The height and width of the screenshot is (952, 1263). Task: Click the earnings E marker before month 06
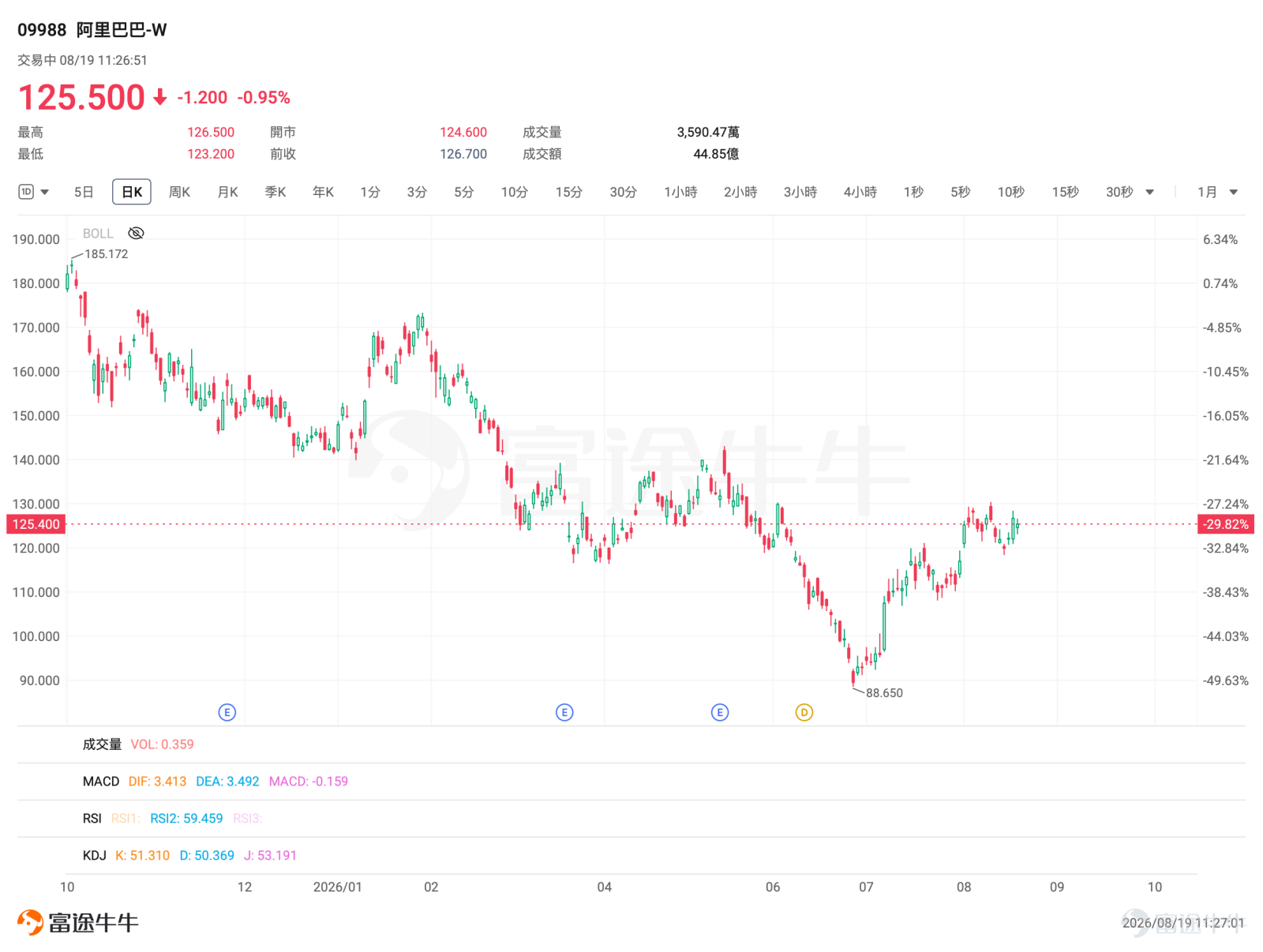(719, 712)
